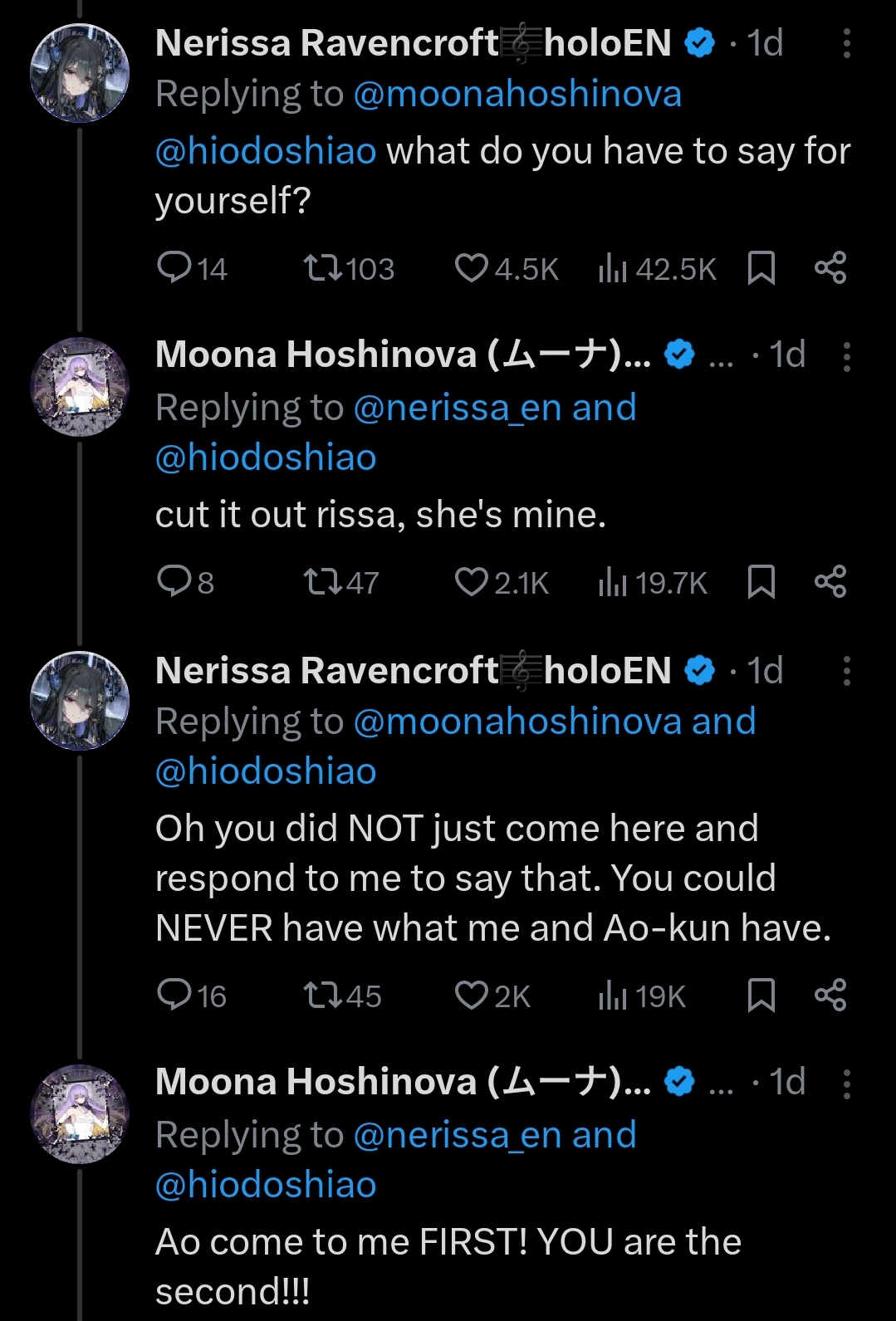Open more options on Moona's "she's mine" tweet
Viewport: 896px width, 1321px height.
(x=846, y=356)
